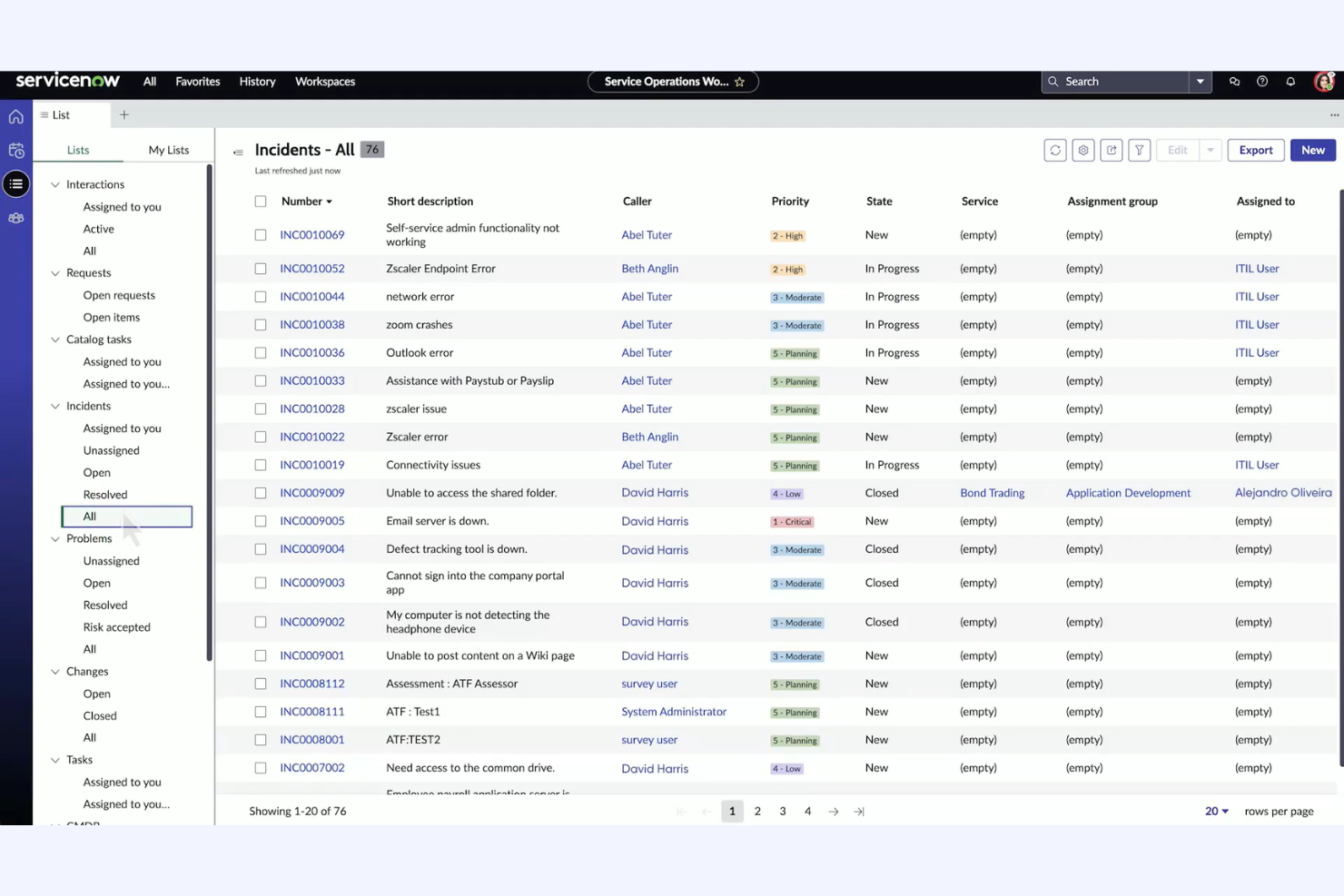Open incident INC0010052
This screenshot has height=896, width=1344.
[x=312, y=268]
